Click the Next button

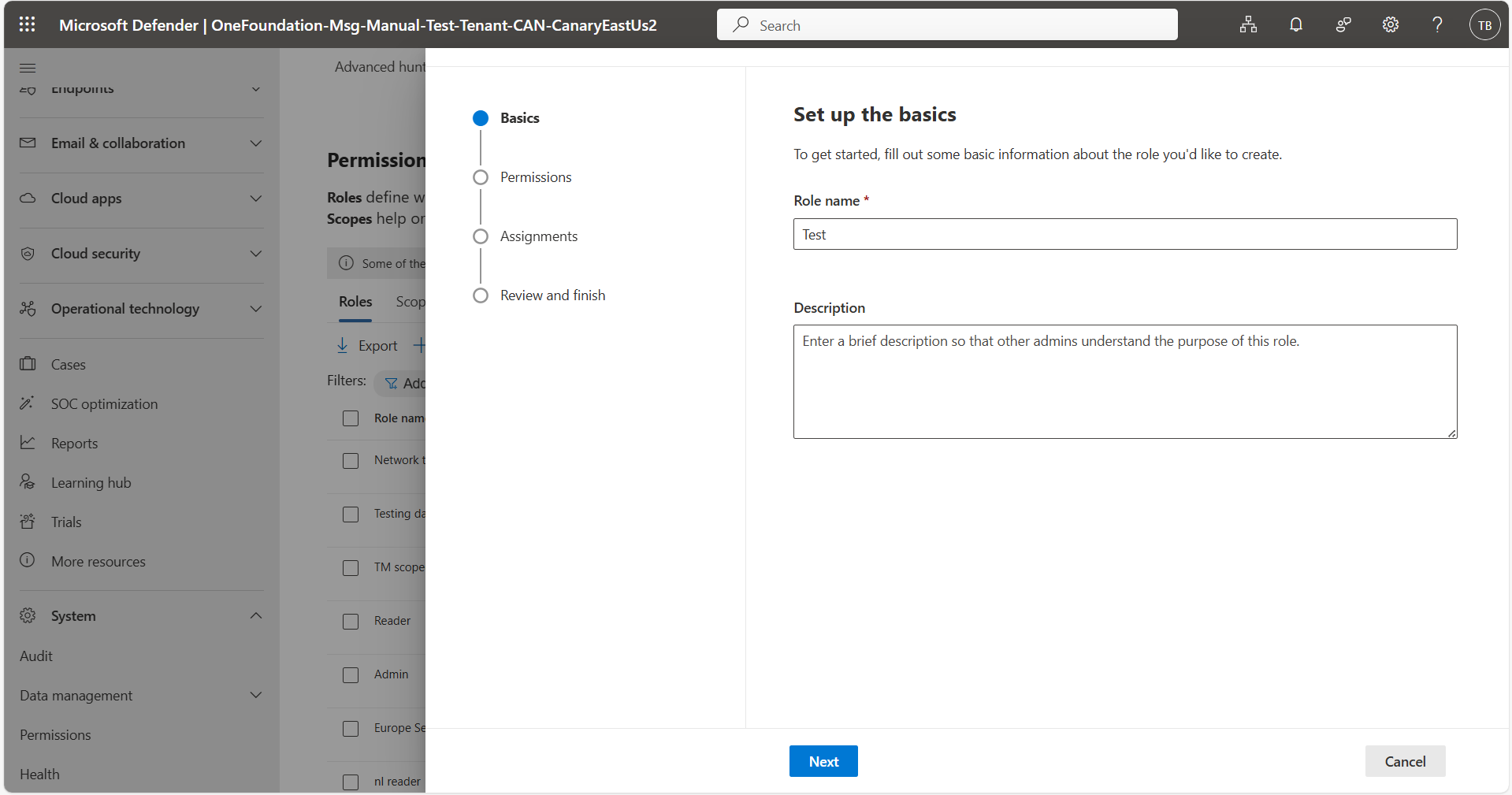tap(823, 761)
